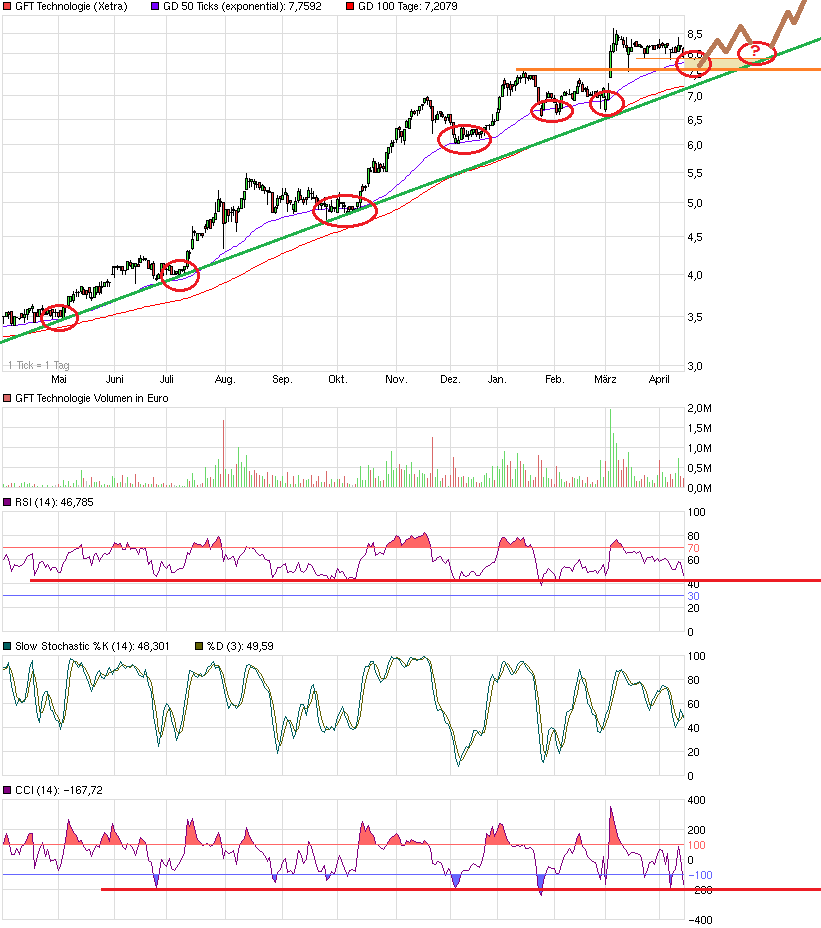Click the 'Dez.' month label
The height and width of the screenshot is (928, 821).
tap(450, 379)
